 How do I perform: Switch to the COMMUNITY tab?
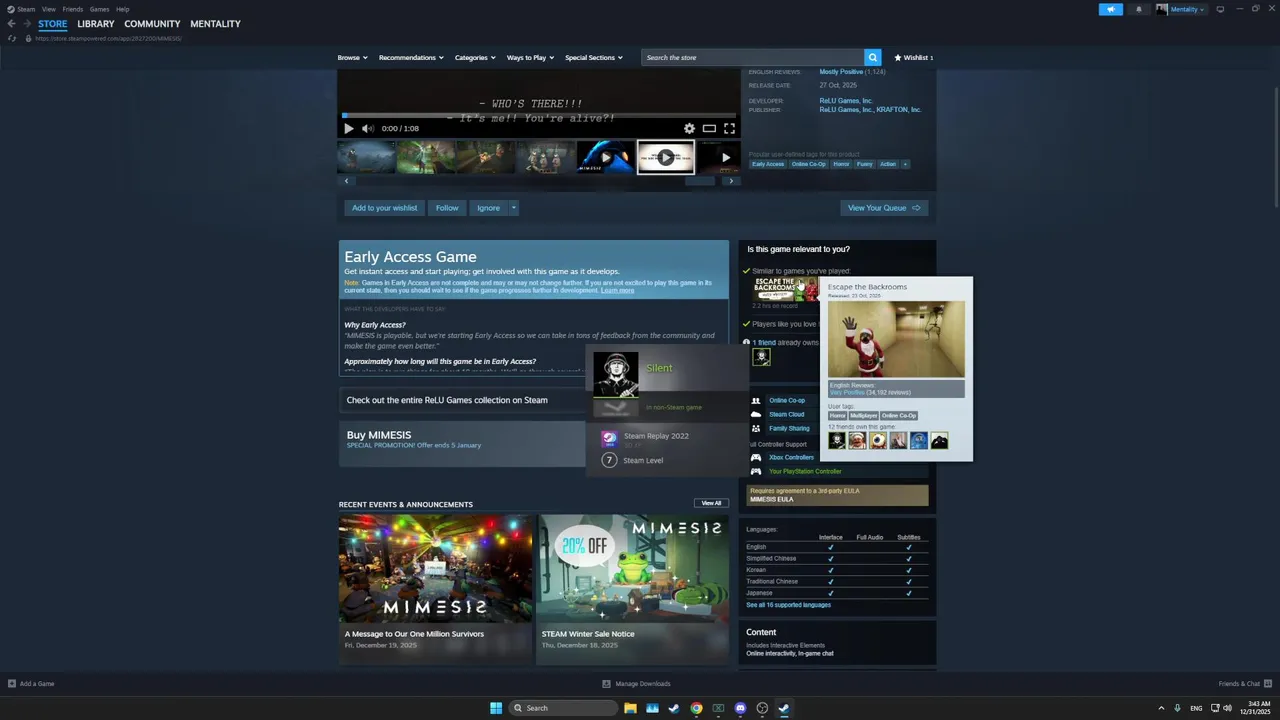[x=152, y=24]
